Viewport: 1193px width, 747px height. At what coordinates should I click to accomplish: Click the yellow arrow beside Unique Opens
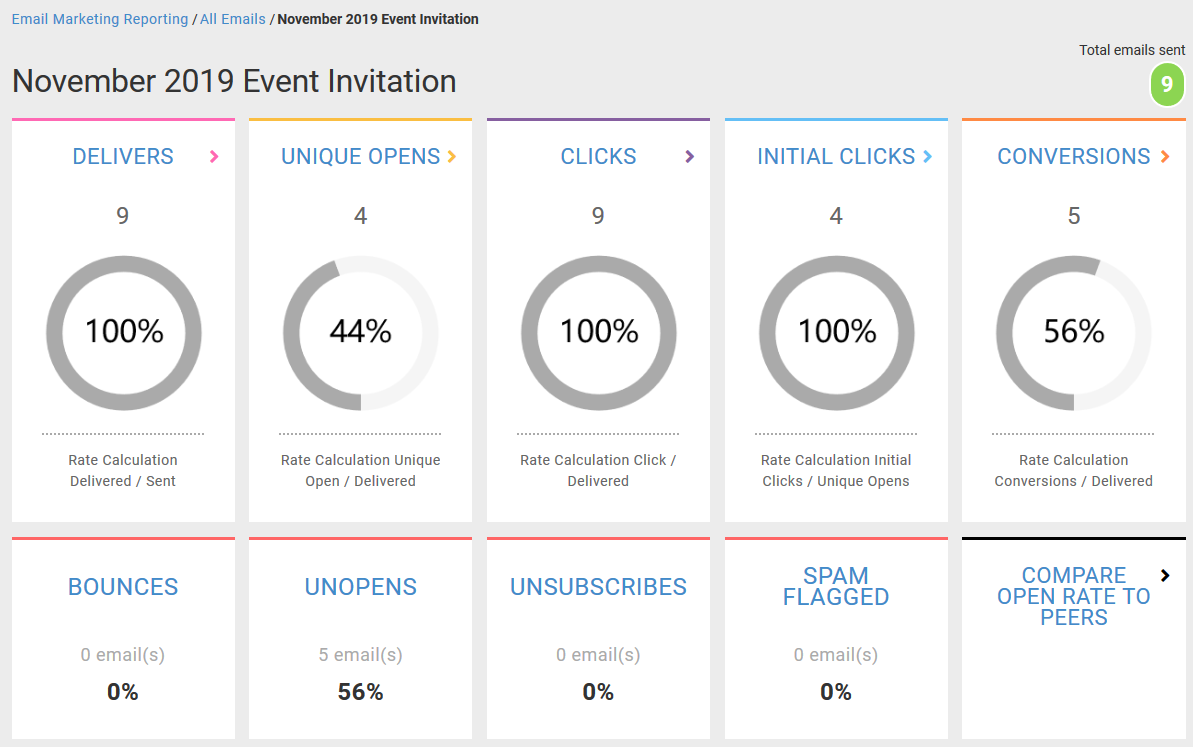452,157
